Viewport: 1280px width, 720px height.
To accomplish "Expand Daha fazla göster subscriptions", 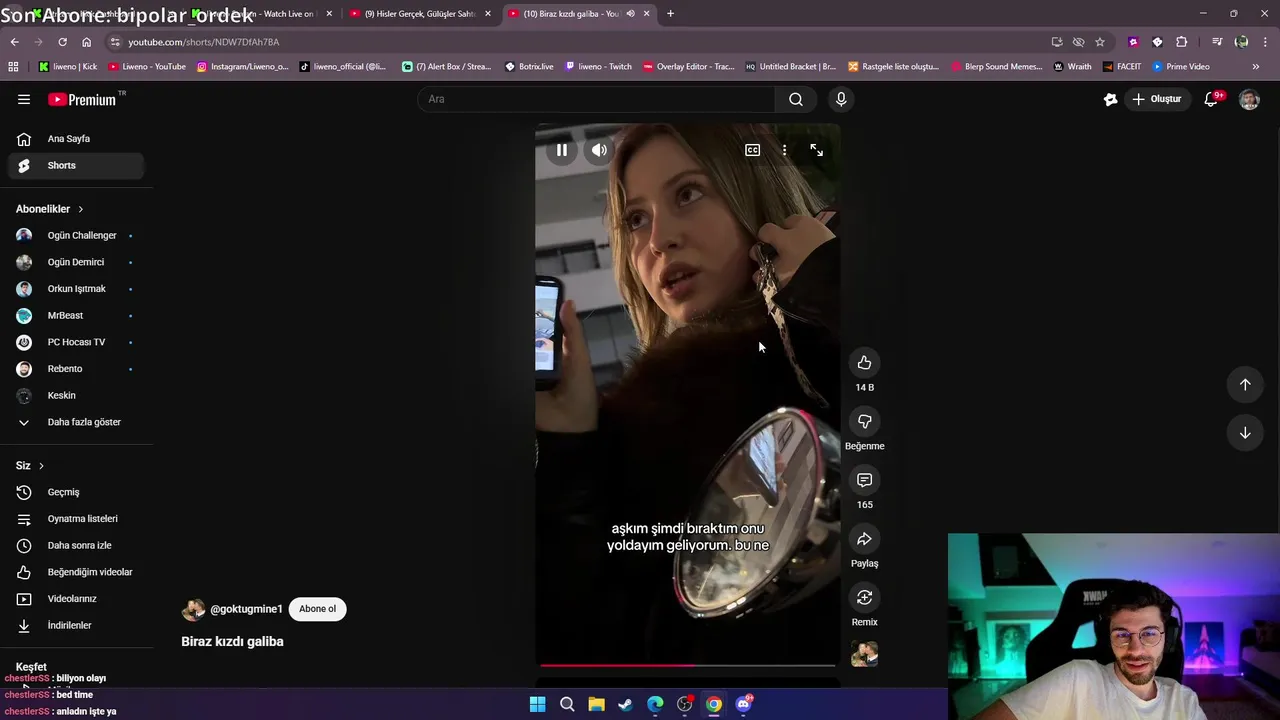I will click(x=76, y=422).
